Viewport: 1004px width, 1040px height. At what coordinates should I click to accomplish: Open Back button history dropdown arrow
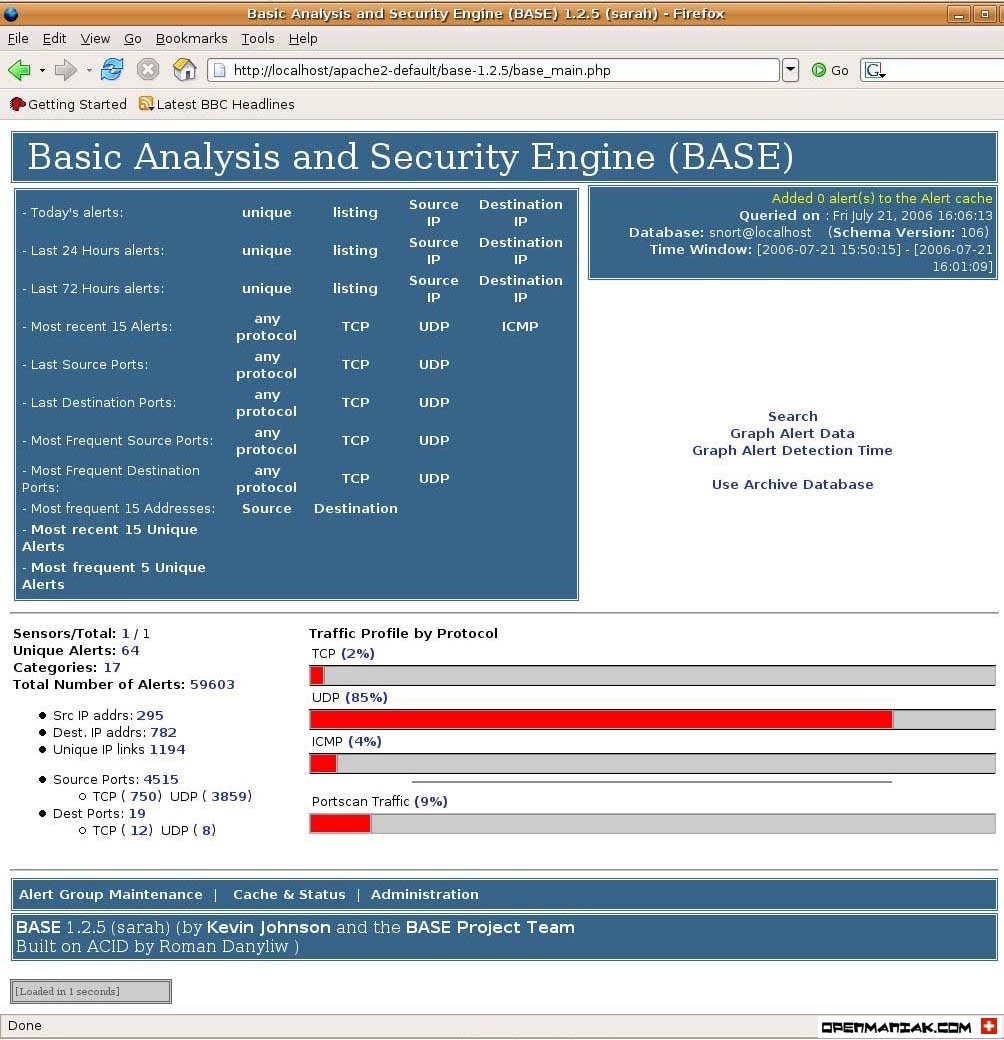click(42, 70)
